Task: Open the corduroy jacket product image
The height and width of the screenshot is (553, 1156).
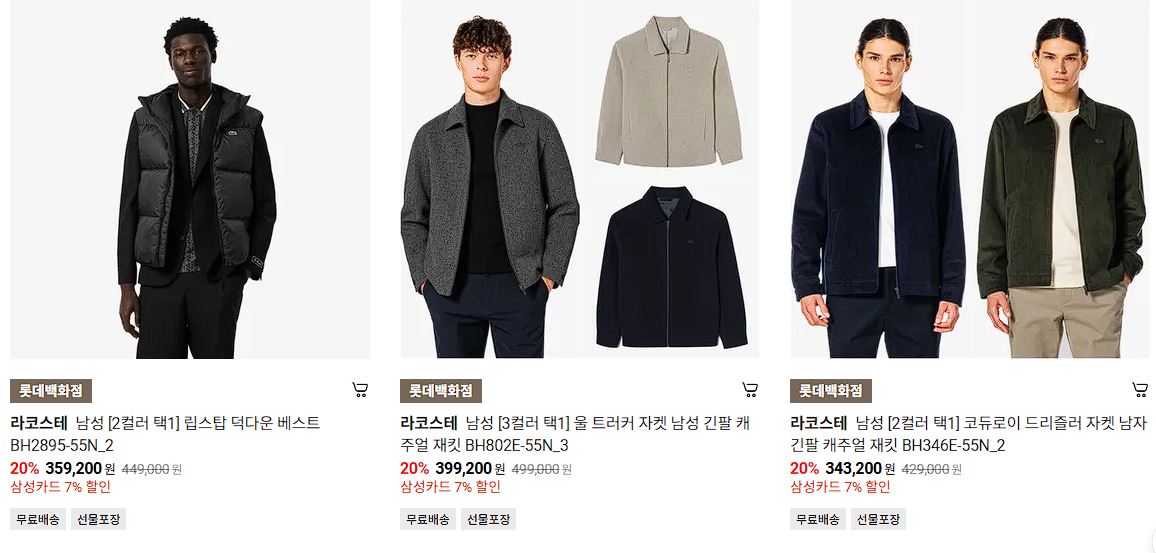Action: tap(969, 179)
